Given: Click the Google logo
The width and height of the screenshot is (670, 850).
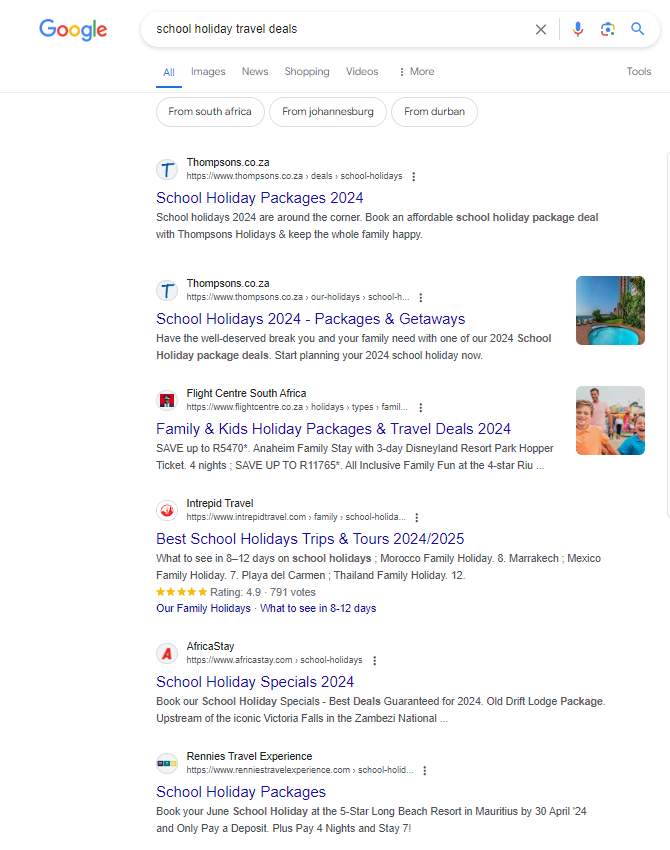Looking at the screenshot, I should [73, 30].
